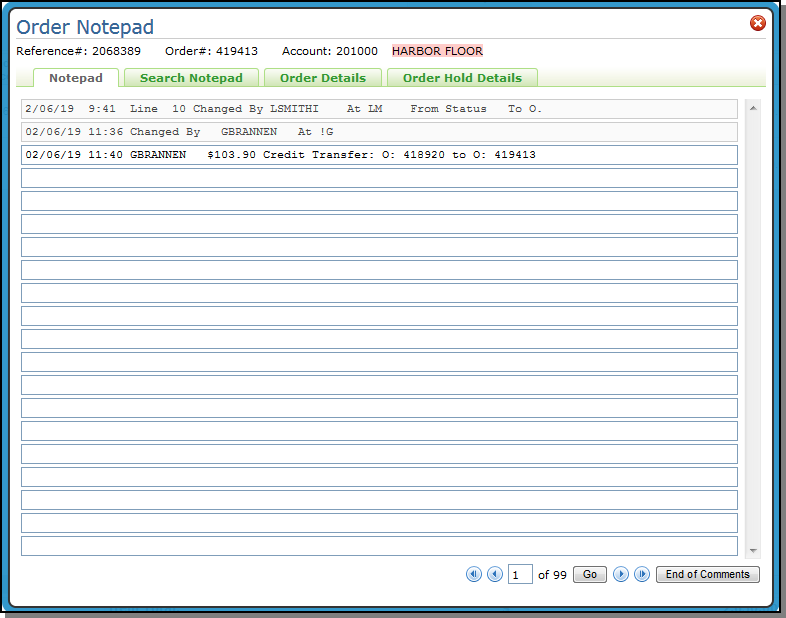Click the page number input field

[520, 575]
